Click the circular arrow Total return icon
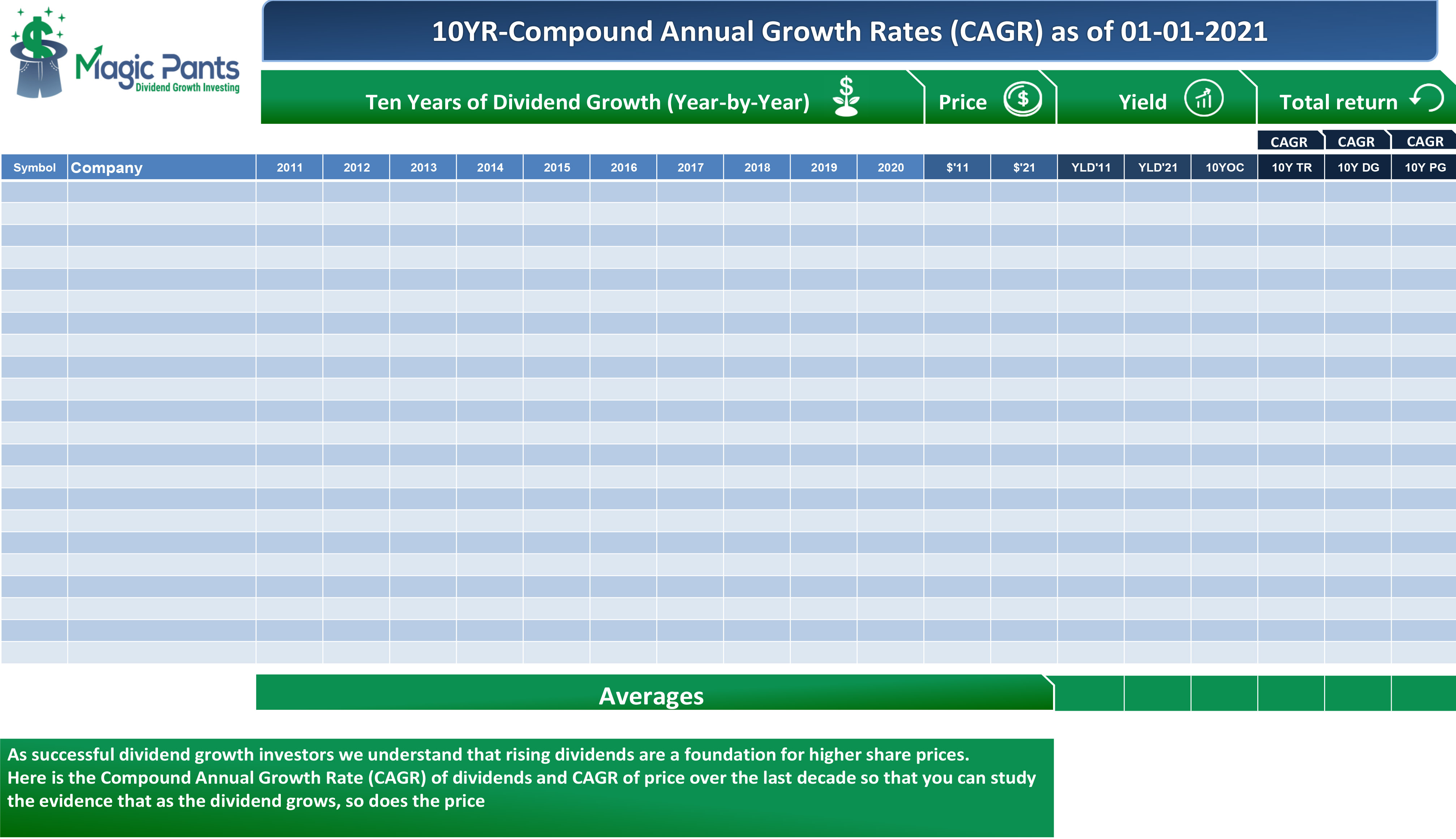 coord(1428,98)
